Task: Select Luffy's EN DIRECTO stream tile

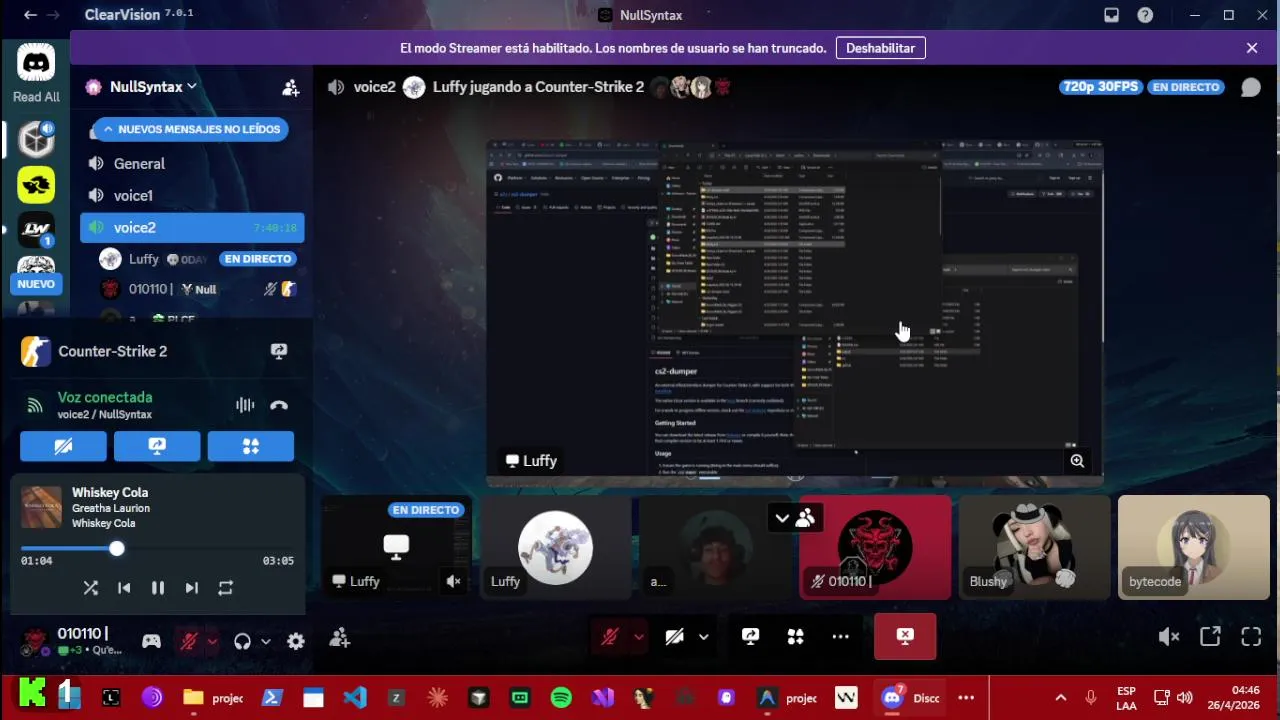Action: coord(396,547)
